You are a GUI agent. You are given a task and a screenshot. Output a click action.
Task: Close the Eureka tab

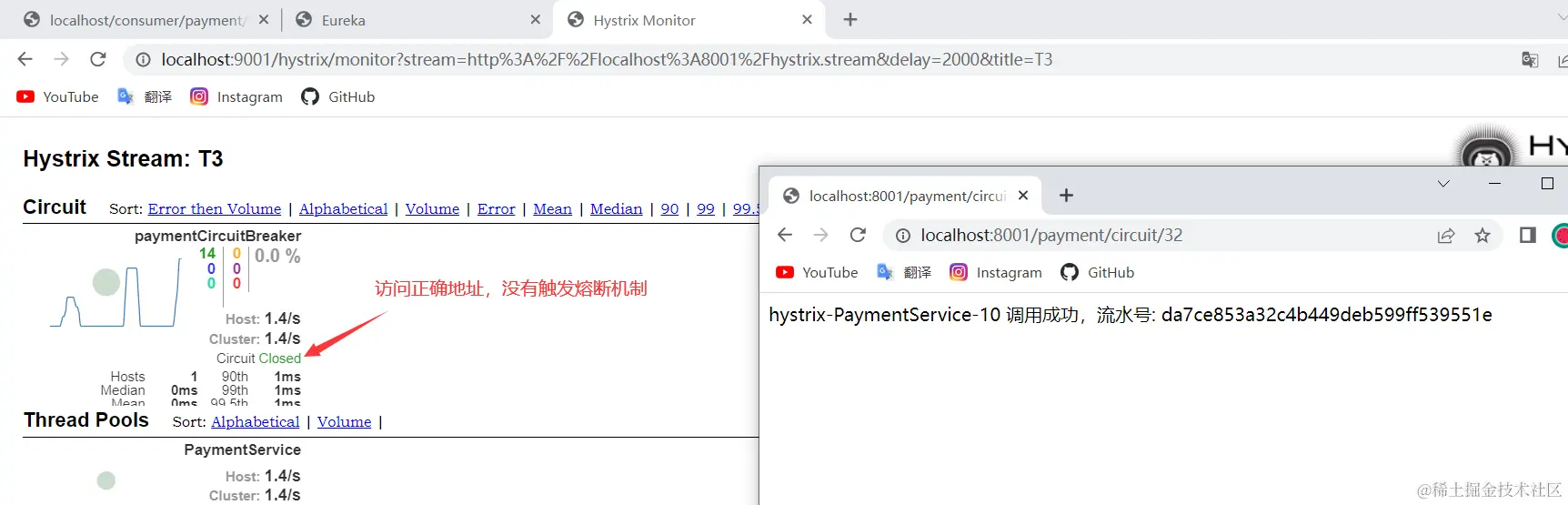pos(535,19)
